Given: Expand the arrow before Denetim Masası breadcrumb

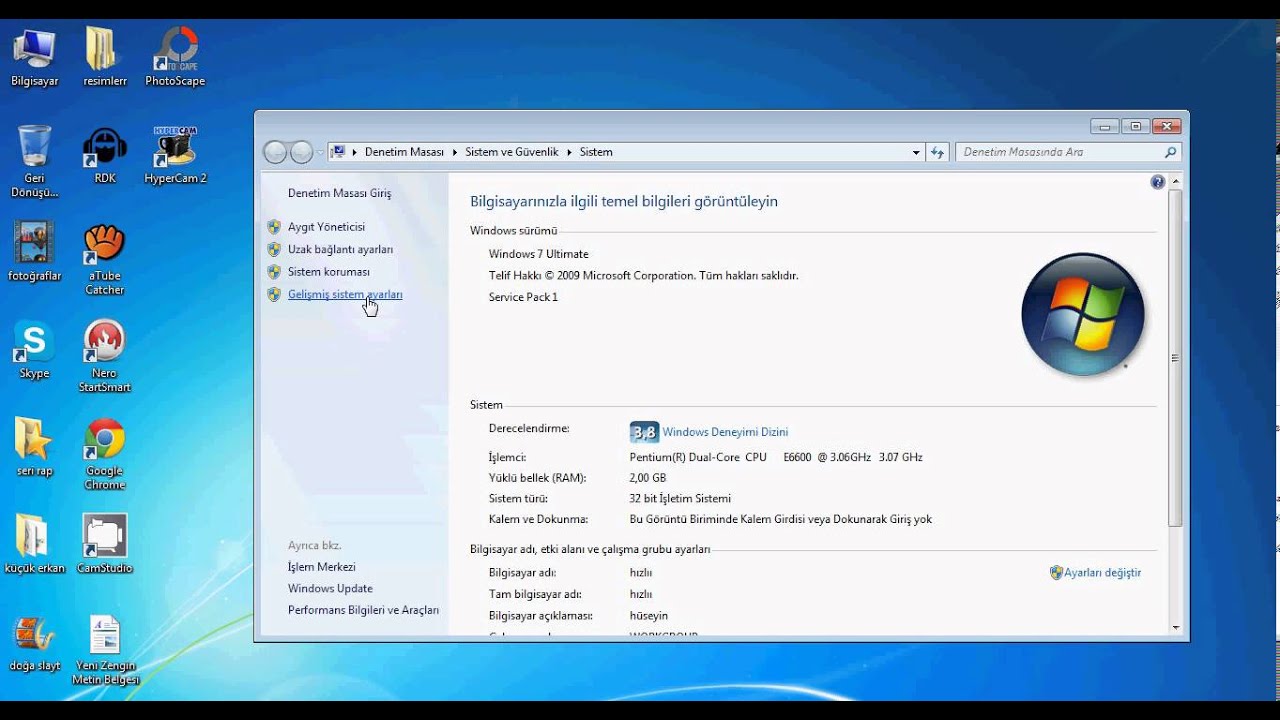Looking at the screenshot, I should [x=354, y=152].
